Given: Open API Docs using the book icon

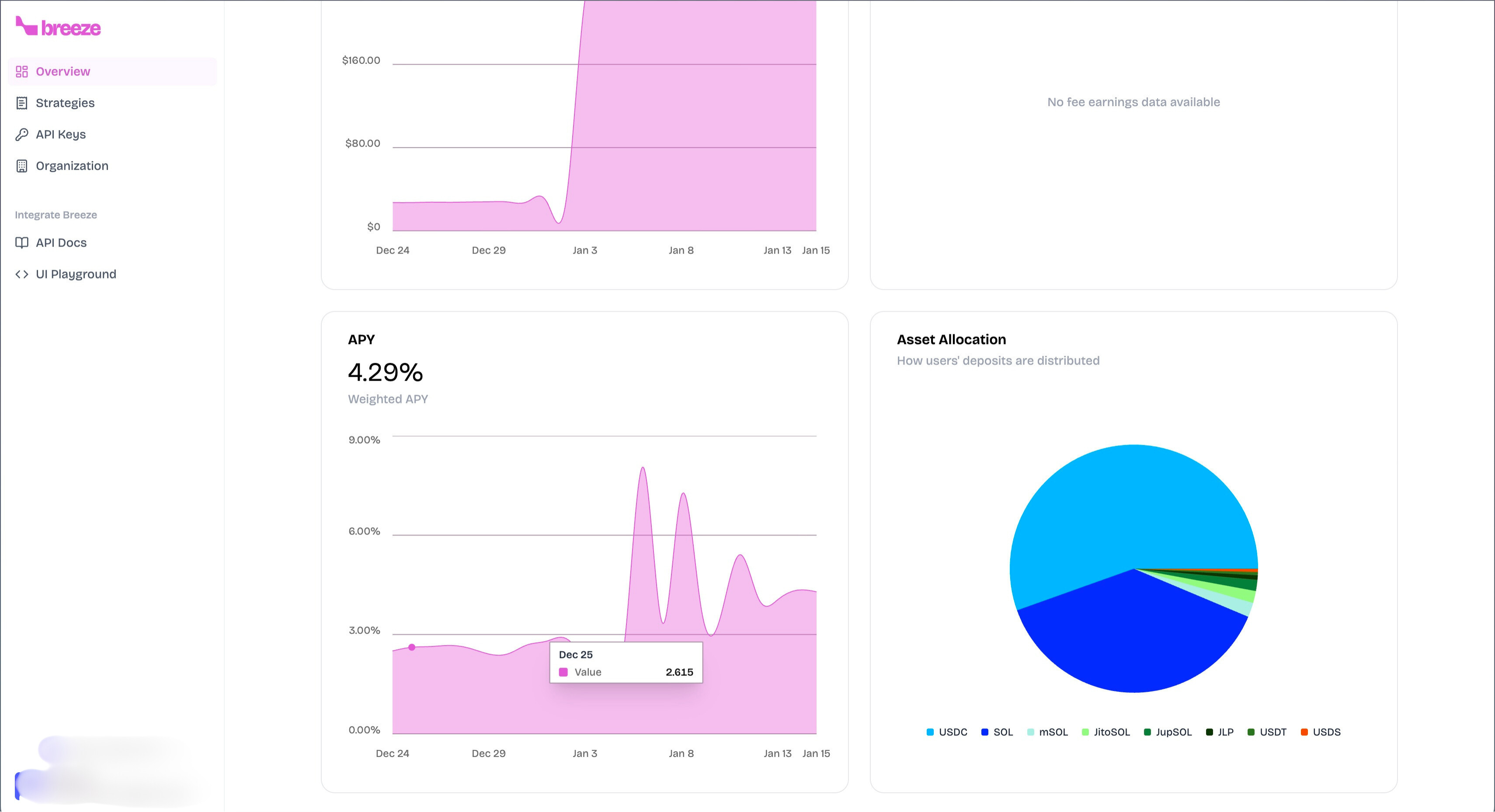Looking at the screenshot, I should pyautogui.click(x=22, y=242).
